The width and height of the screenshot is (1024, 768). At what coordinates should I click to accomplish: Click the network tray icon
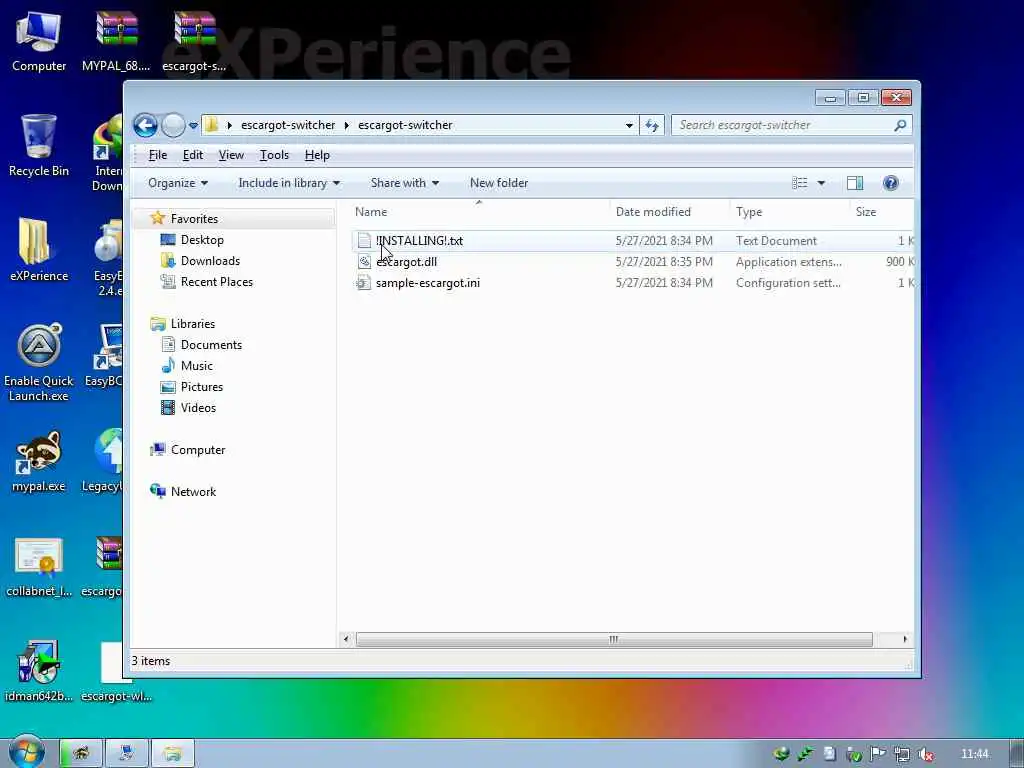(902, 754)
